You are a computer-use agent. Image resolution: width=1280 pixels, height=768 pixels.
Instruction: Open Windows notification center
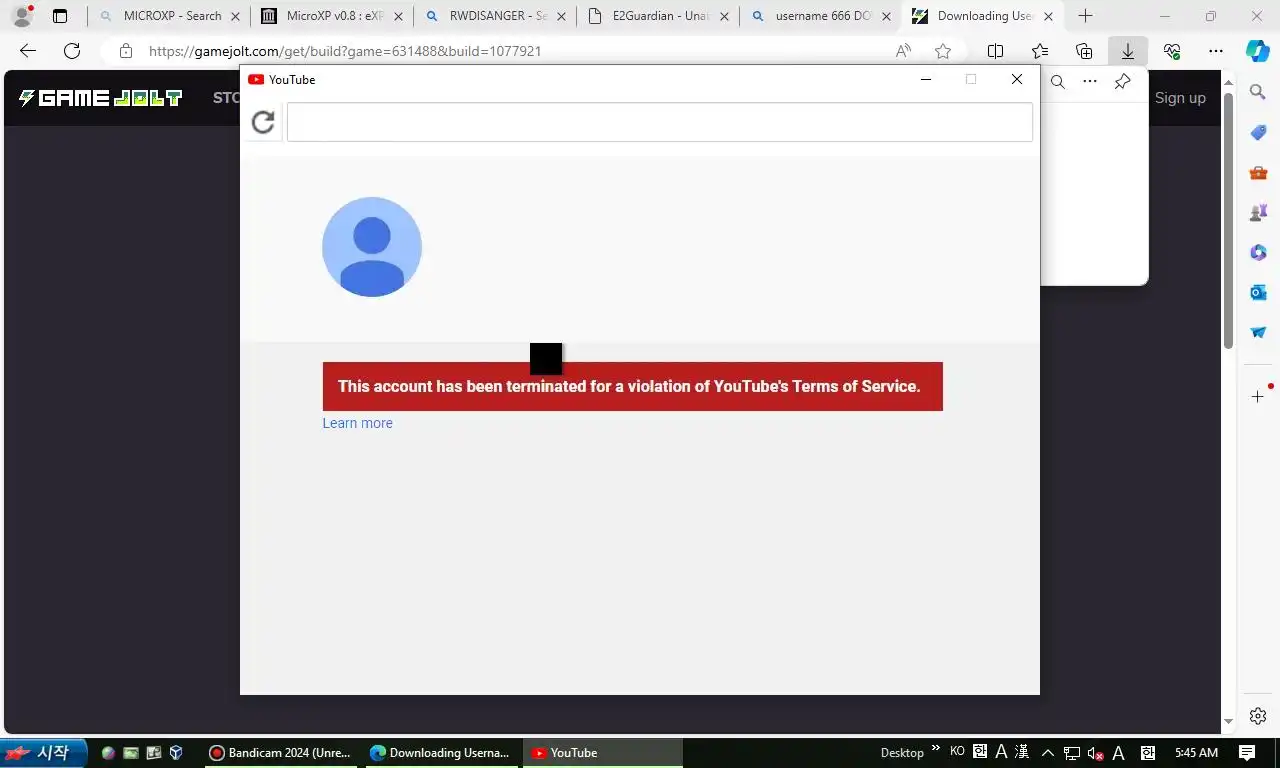(x=1247, y=753)
